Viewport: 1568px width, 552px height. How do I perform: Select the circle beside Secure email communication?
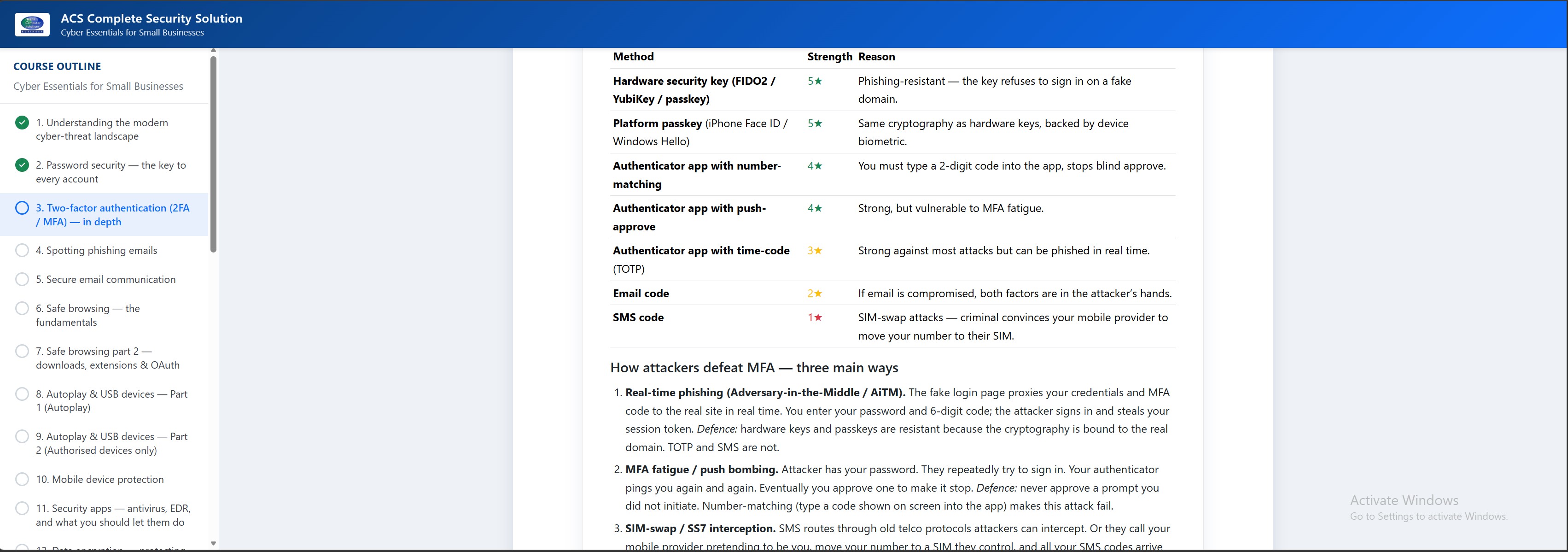point(22,279)
